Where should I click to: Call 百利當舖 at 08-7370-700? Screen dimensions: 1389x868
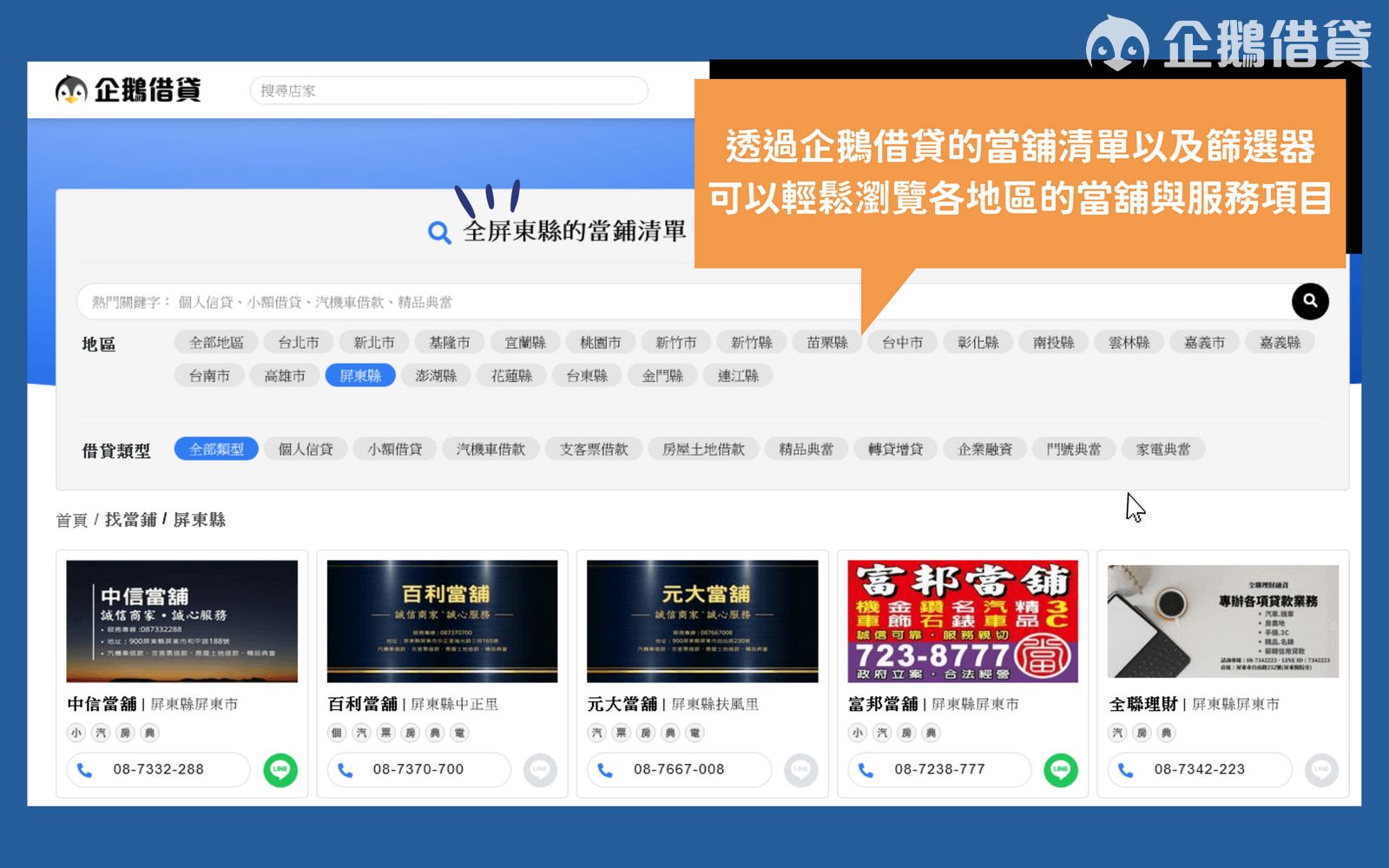[x=418, y=770]
